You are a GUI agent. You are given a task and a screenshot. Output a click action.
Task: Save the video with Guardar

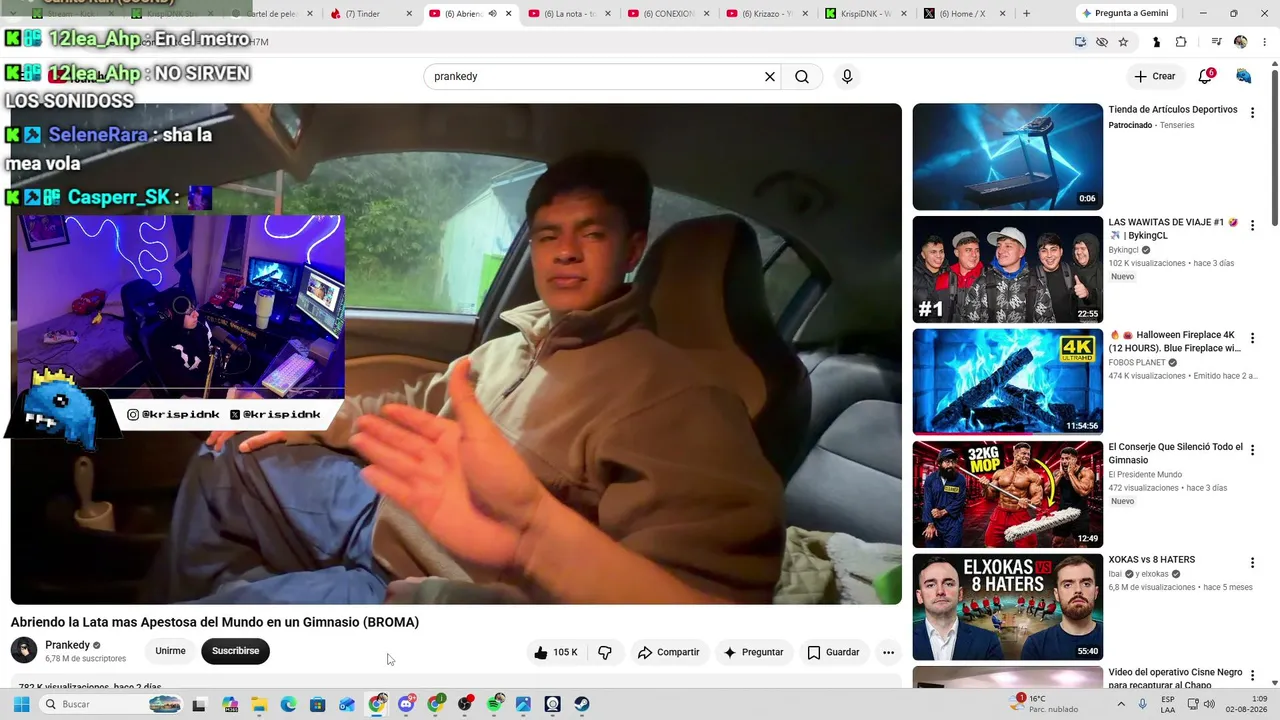834,652
